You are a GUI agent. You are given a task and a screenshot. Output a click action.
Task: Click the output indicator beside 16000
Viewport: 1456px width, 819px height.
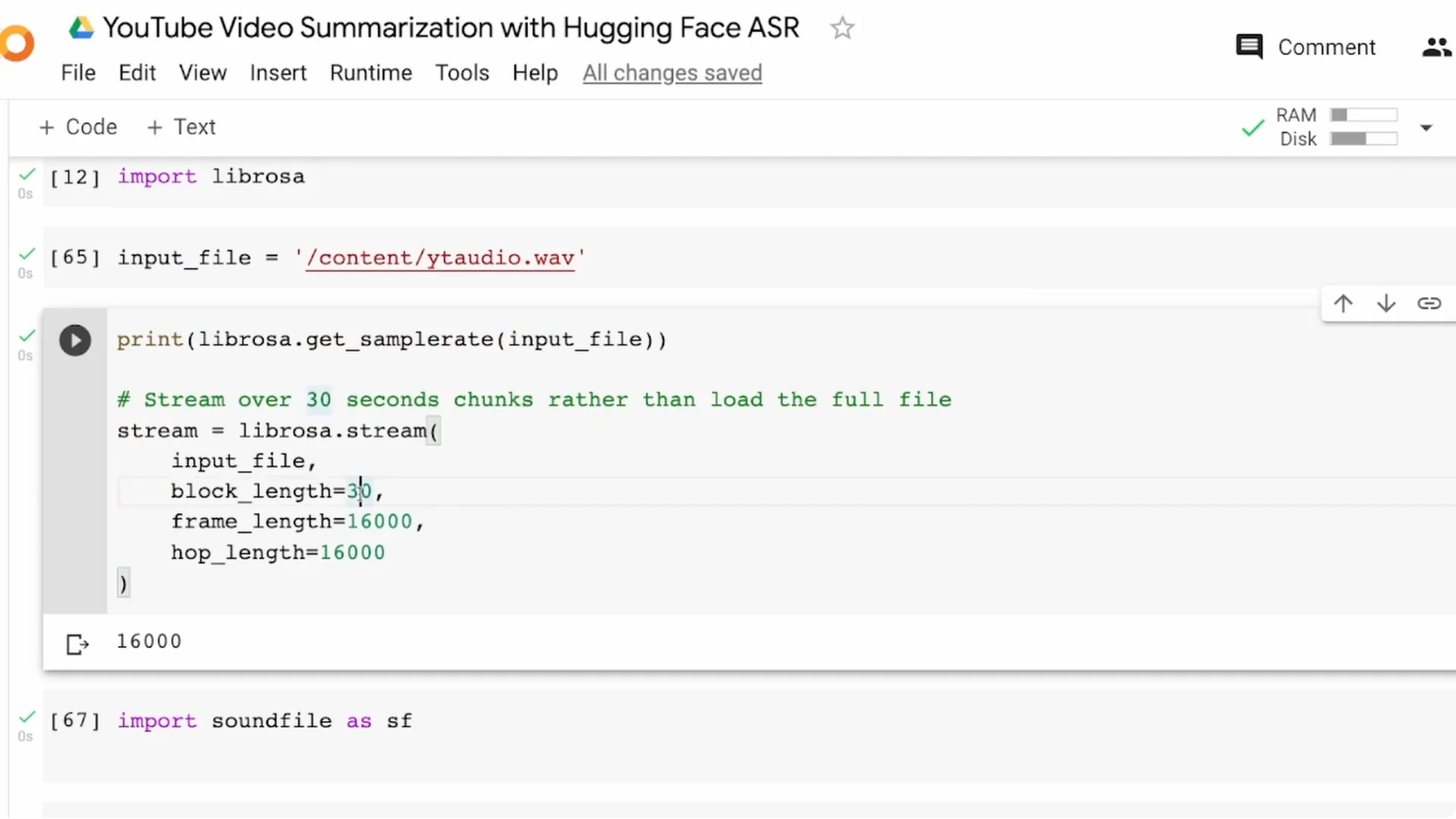pos(77,644)
